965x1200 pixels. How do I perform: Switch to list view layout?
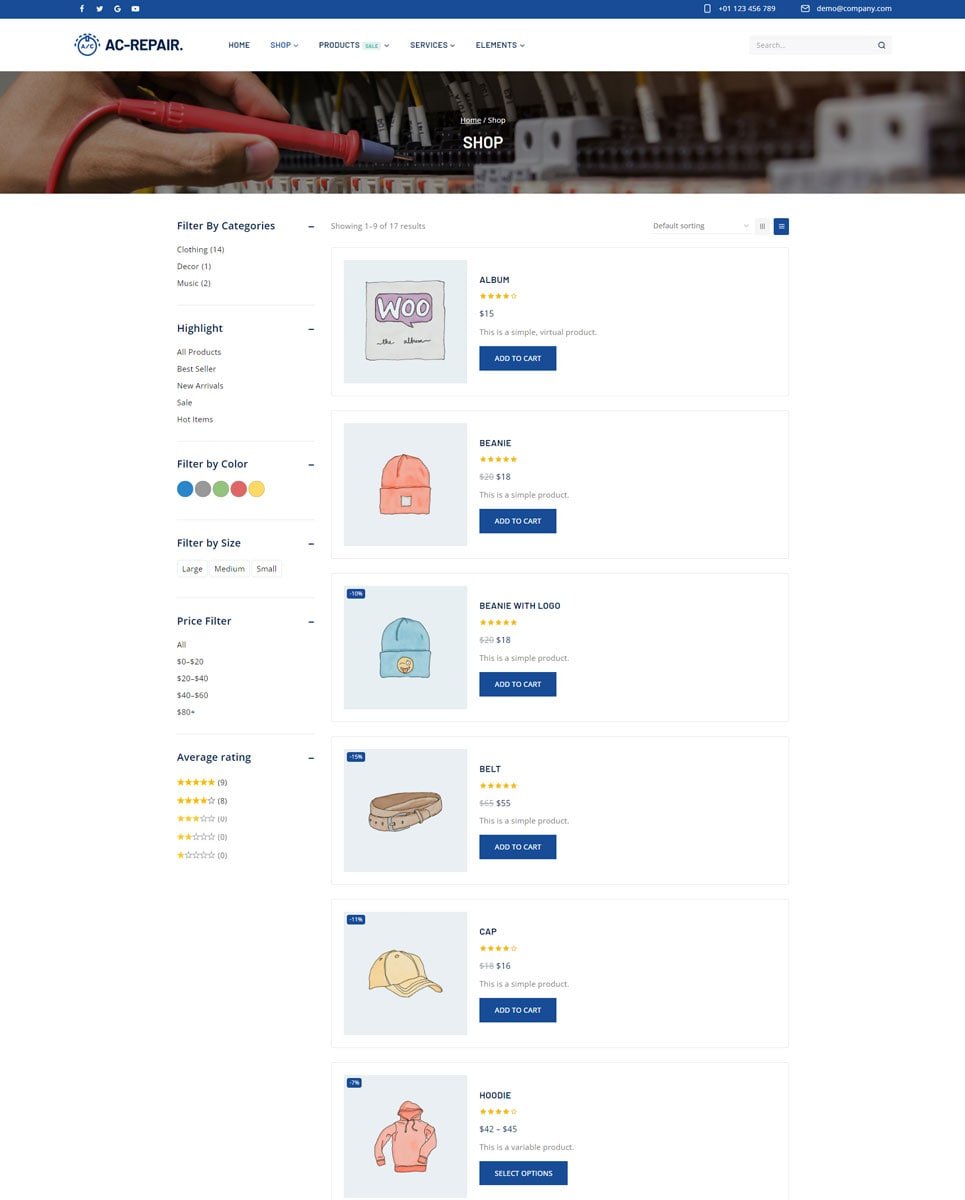781,226
